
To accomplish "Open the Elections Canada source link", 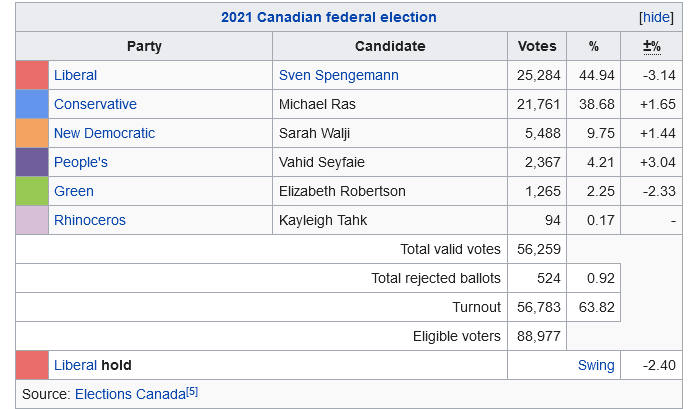I will click(x=130, y=394).
